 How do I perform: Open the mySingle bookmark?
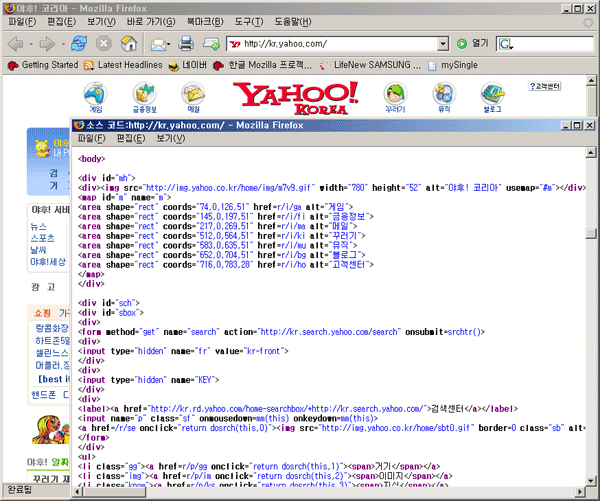tap(453, 65)
